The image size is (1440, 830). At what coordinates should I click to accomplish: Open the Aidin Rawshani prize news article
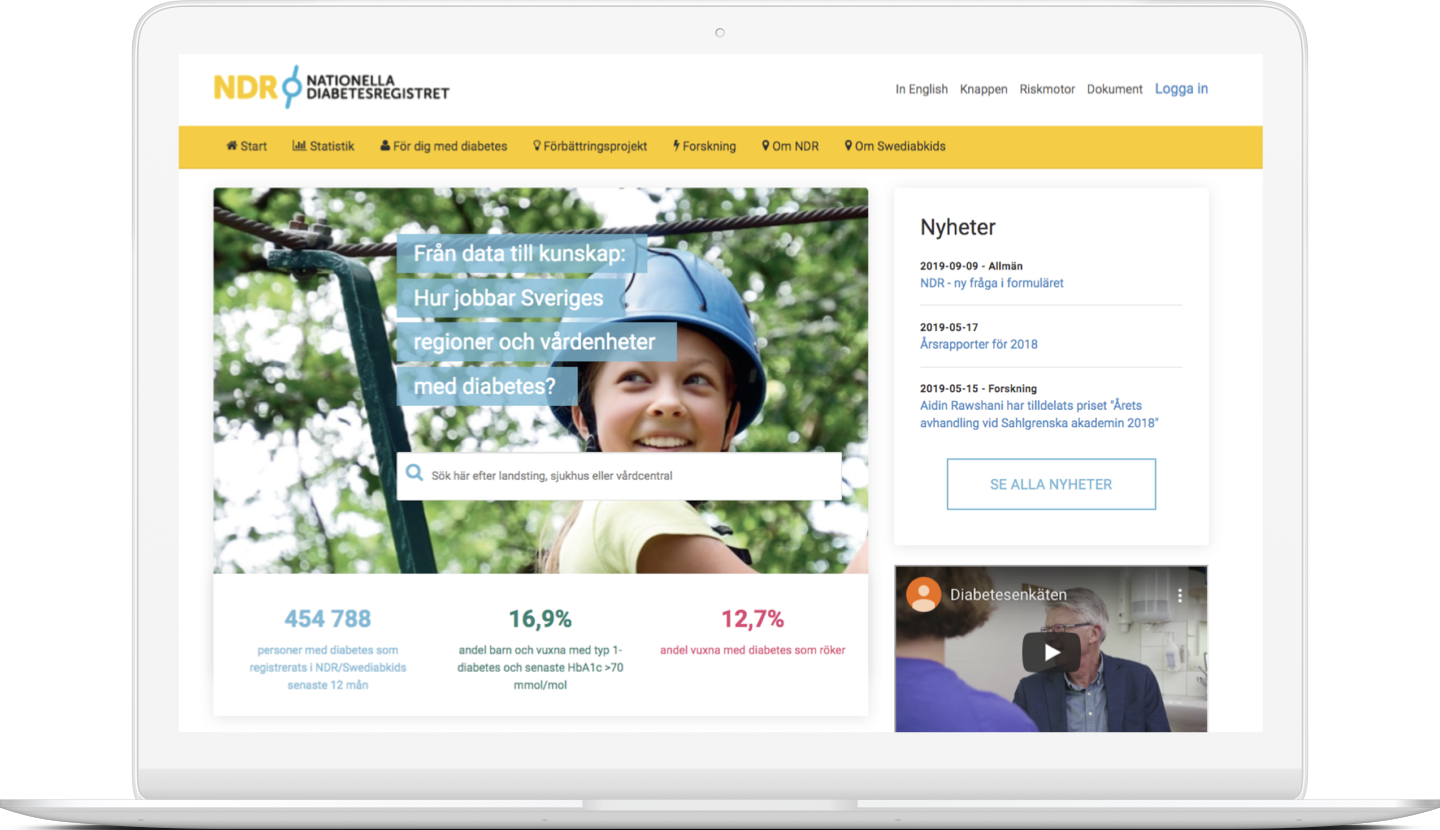tap(1039, 414)
